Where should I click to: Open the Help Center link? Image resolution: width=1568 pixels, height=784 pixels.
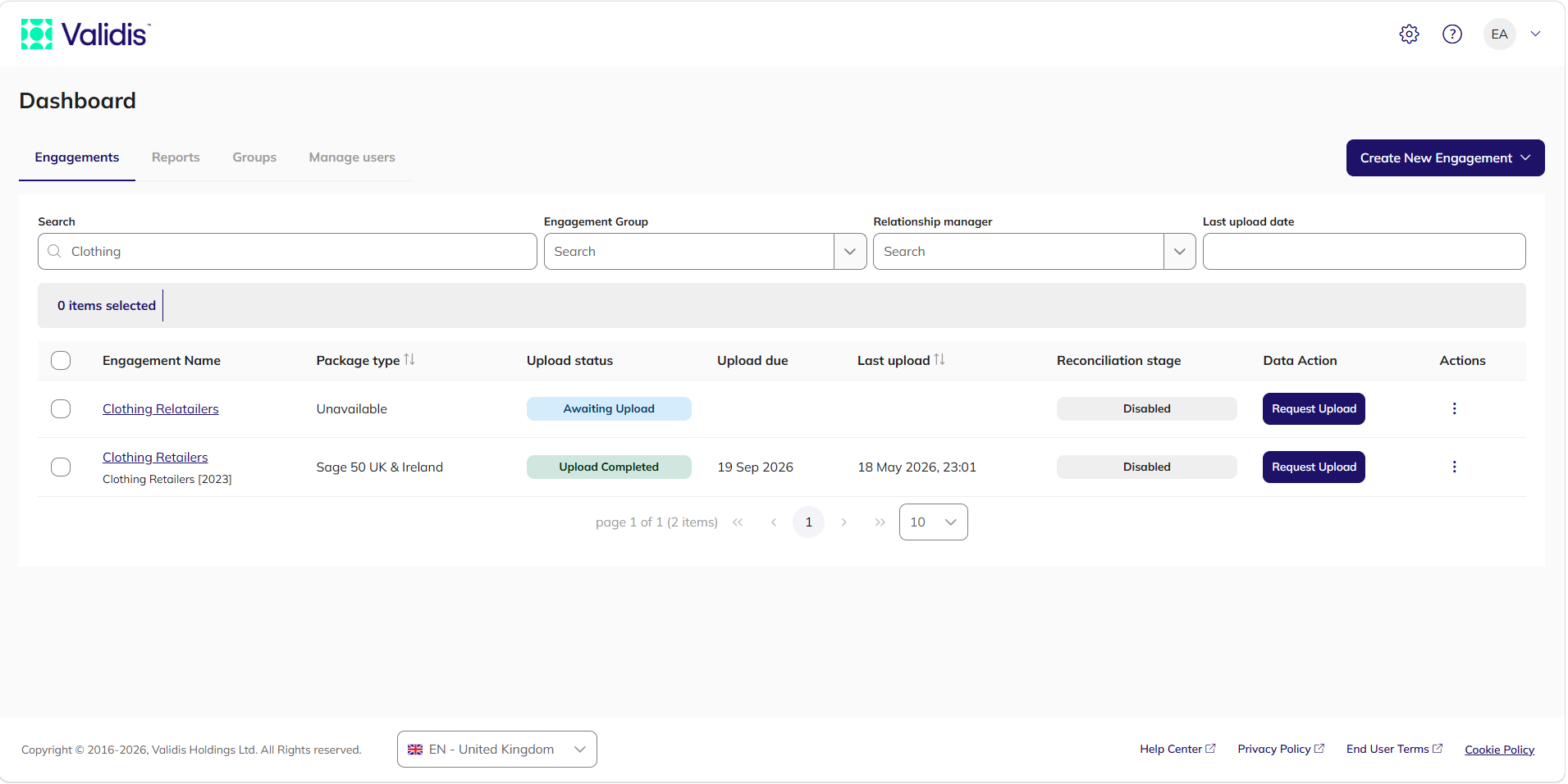point(1177,749)
